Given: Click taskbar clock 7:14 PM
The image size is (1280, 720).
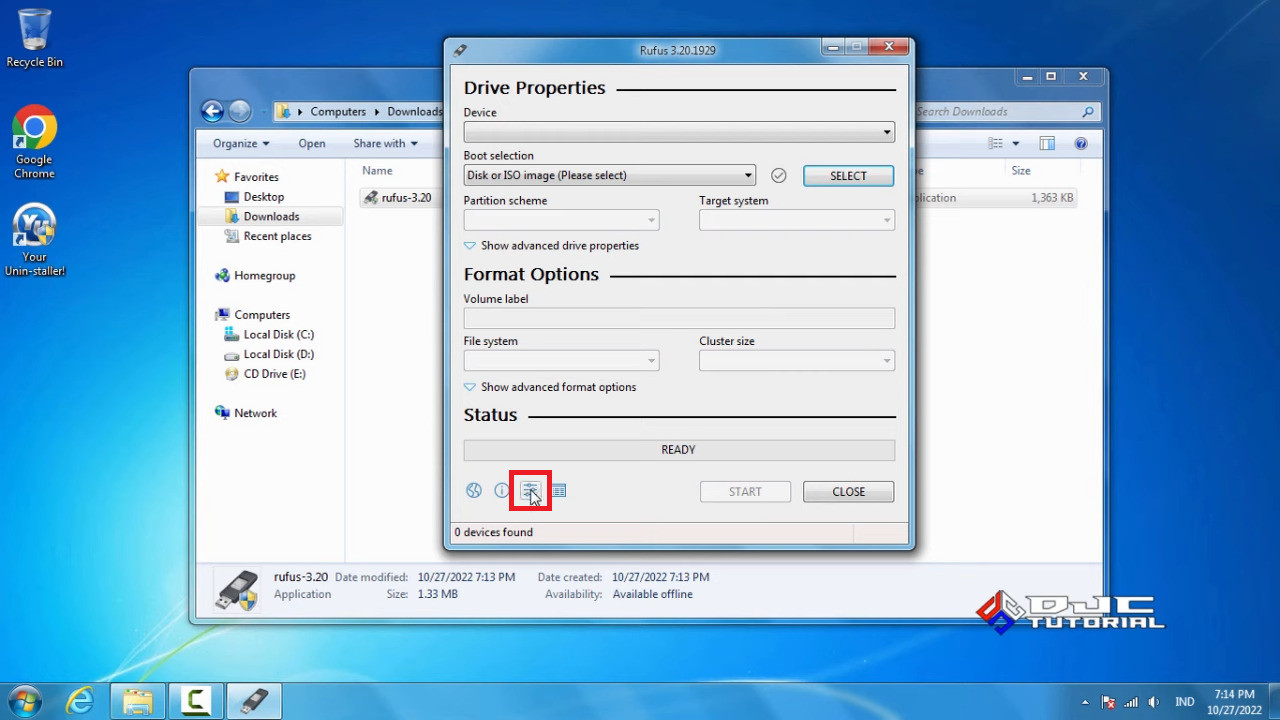Looking at the screenshot, I should (x=1234, y=701).
